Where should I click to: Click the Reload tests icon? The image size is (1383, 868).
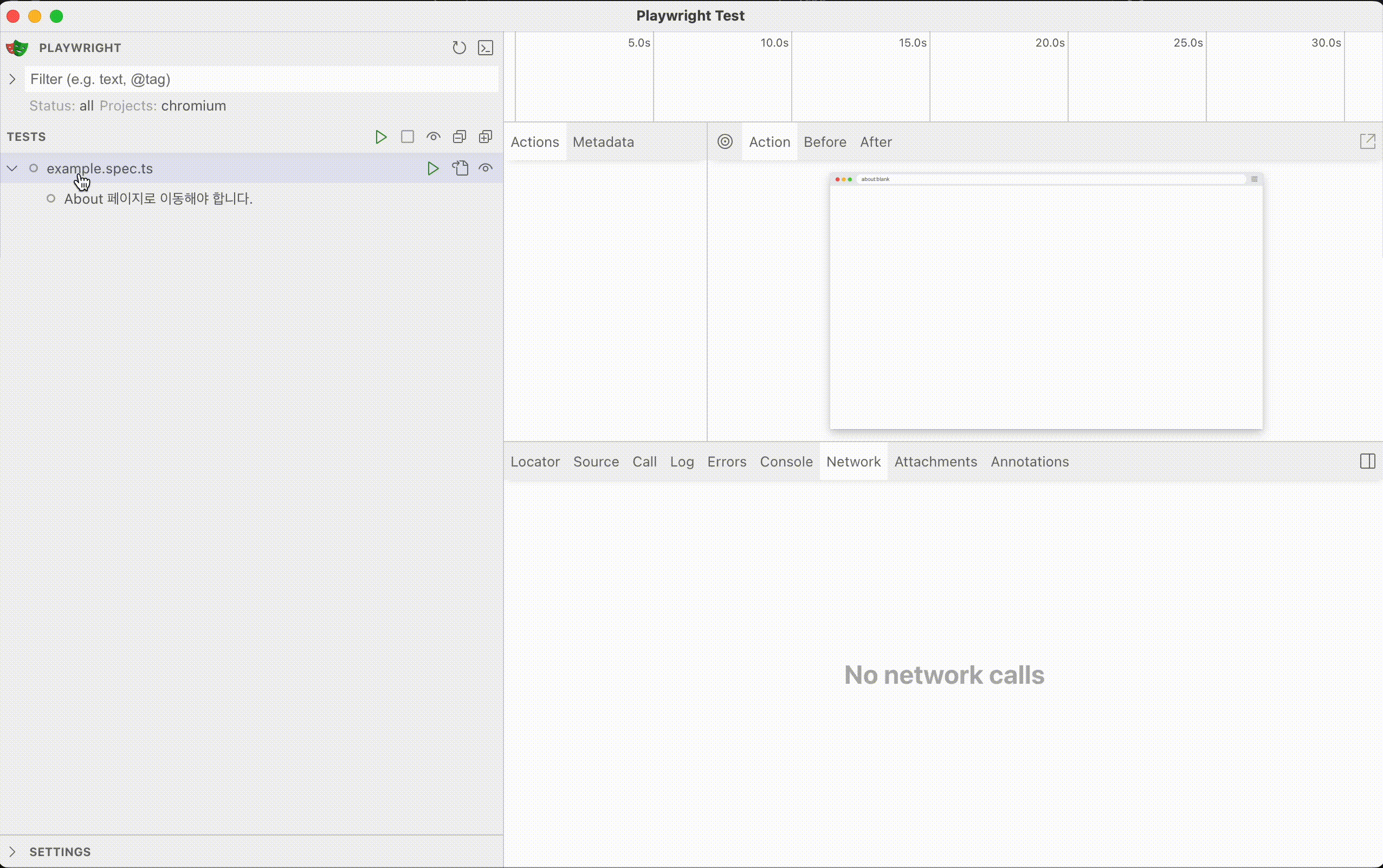(x=458, y=48)
